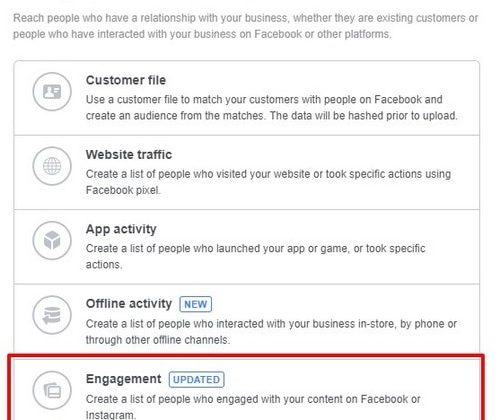This screenshot has height=420, width=500.
Task: Choose the App activity heading
Action: coord(121,229)
